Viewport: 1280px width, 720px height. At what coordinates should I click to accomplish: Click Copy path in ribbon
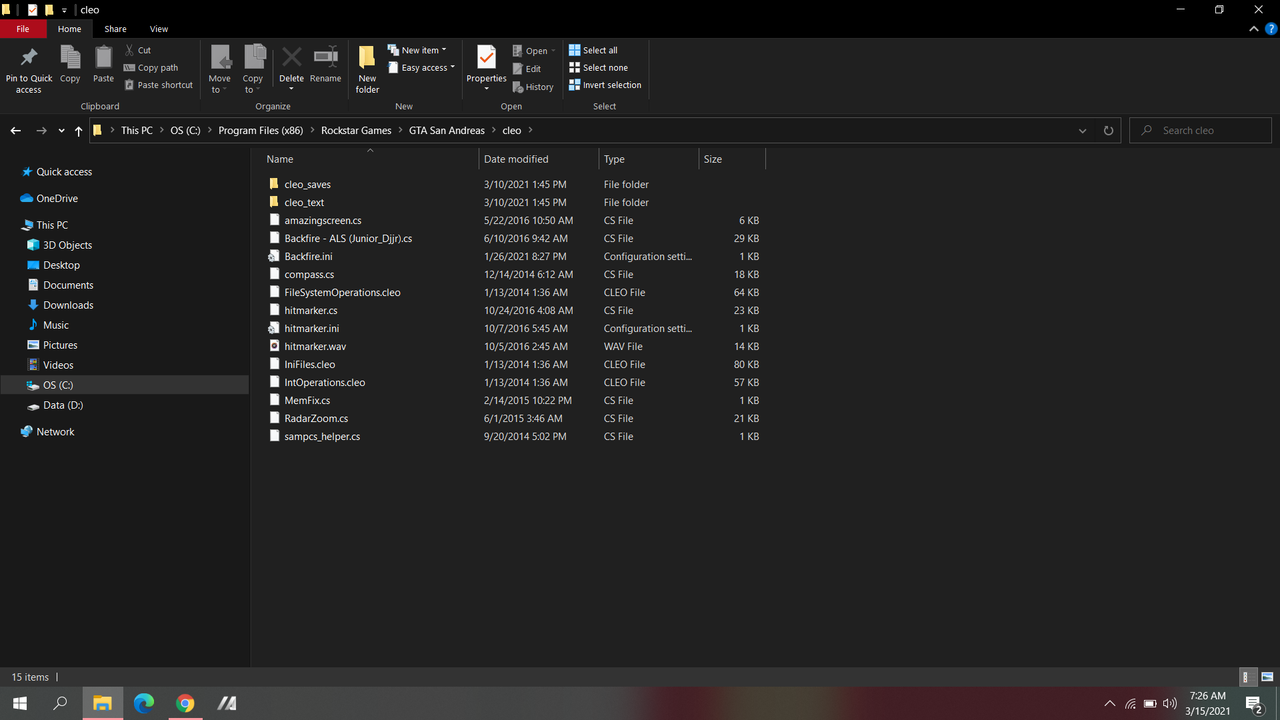click(151, 68)
